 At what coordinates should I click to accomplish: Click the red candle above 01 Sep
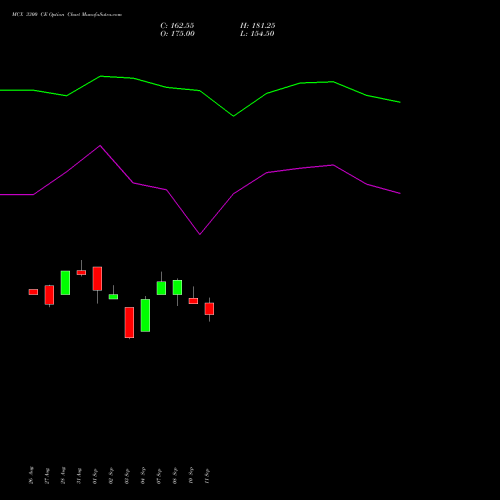coord(97,279)
